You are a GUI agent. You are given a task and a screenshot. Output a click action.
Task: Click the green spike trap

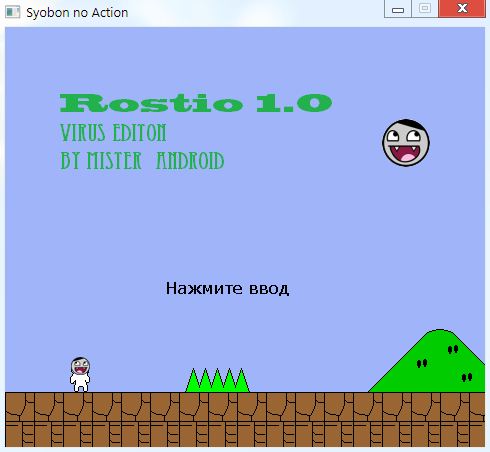[x=217, y=380]
